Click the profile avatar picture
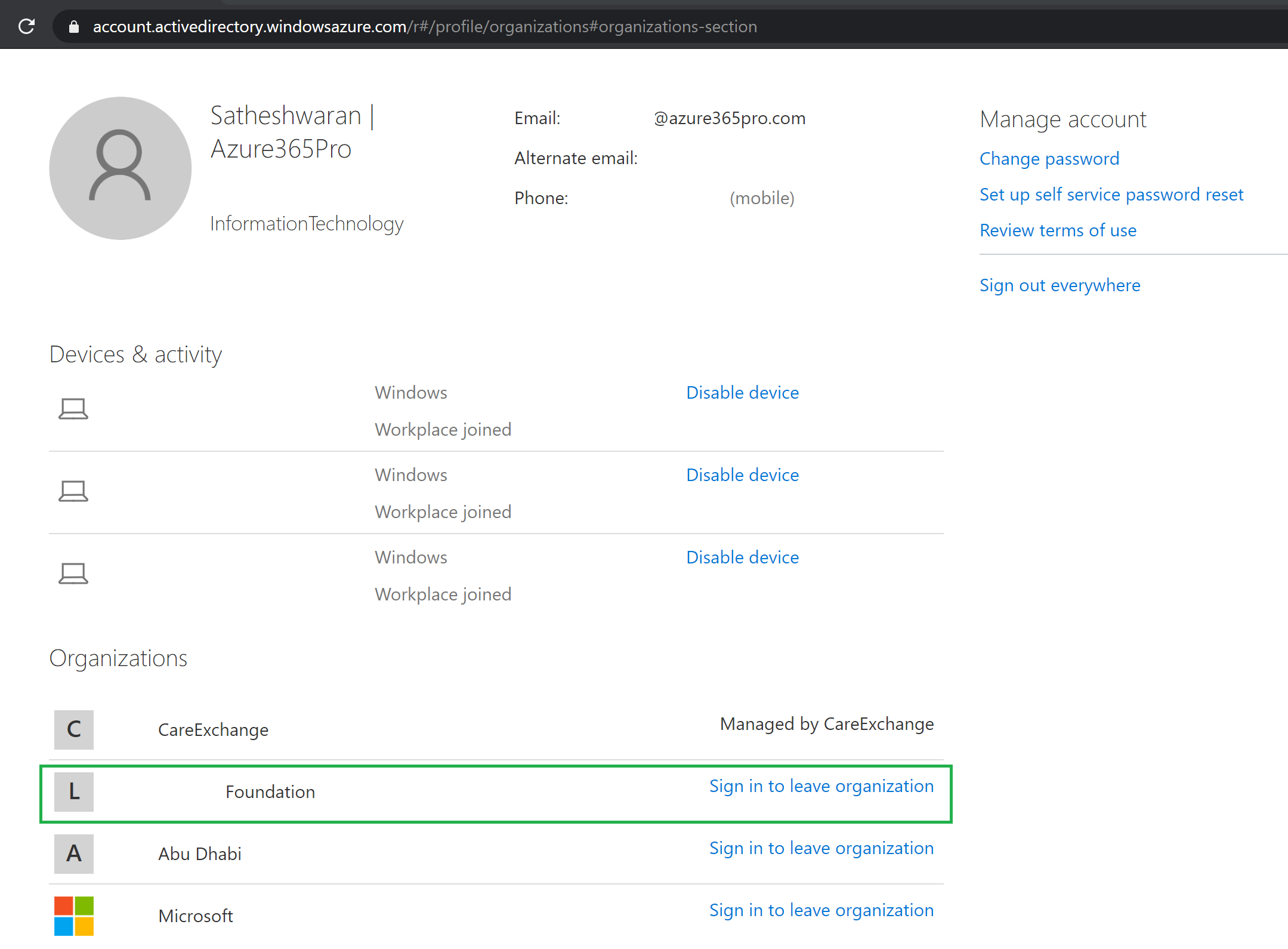This screenshot has width=1288, height=949. click(121, 168)
